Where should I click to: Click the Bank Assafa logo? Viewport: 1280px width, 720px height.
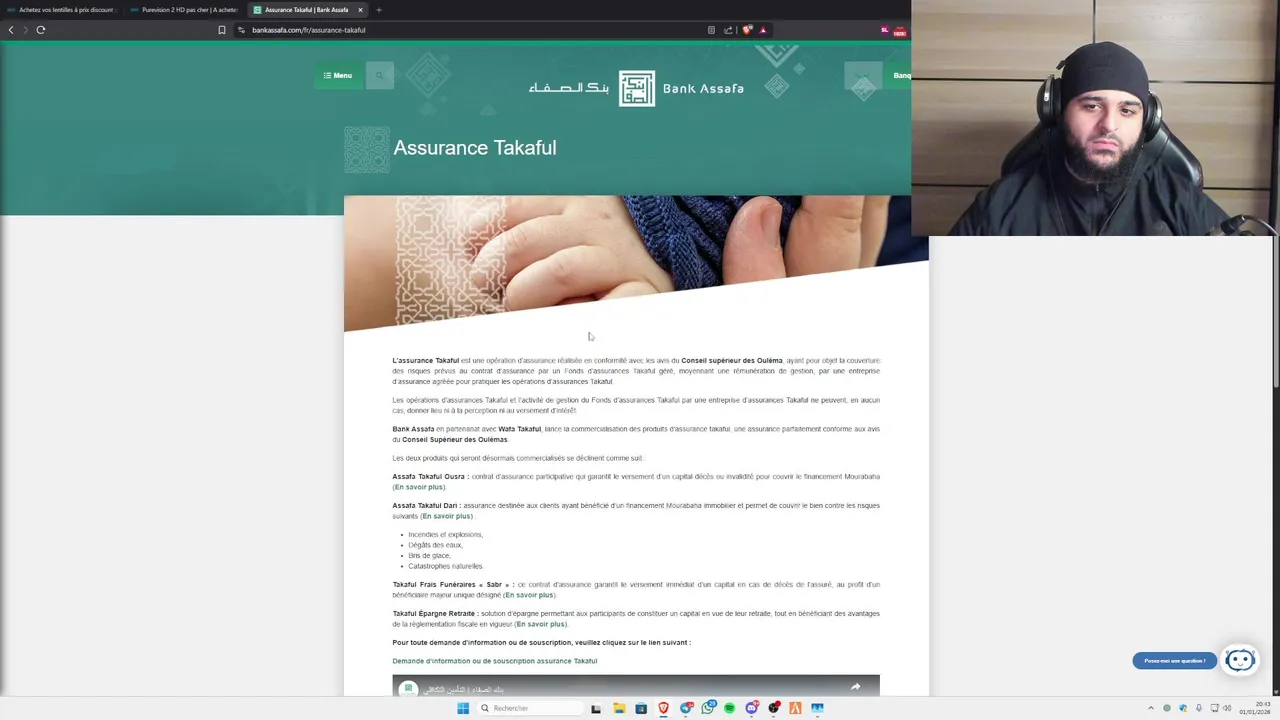point(636,88)
